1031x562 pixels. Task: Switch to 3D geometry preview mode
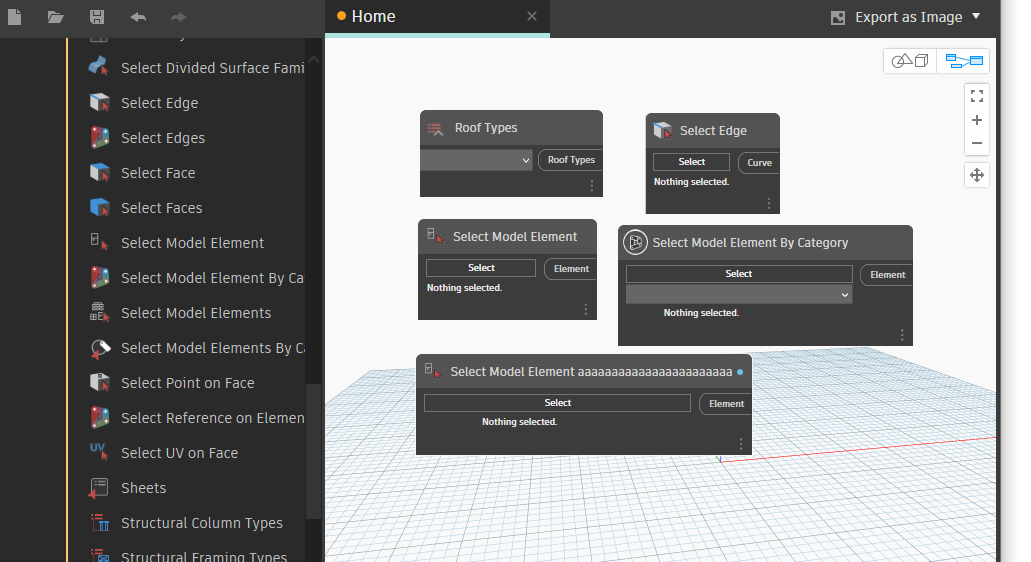[x=910, y=61]
